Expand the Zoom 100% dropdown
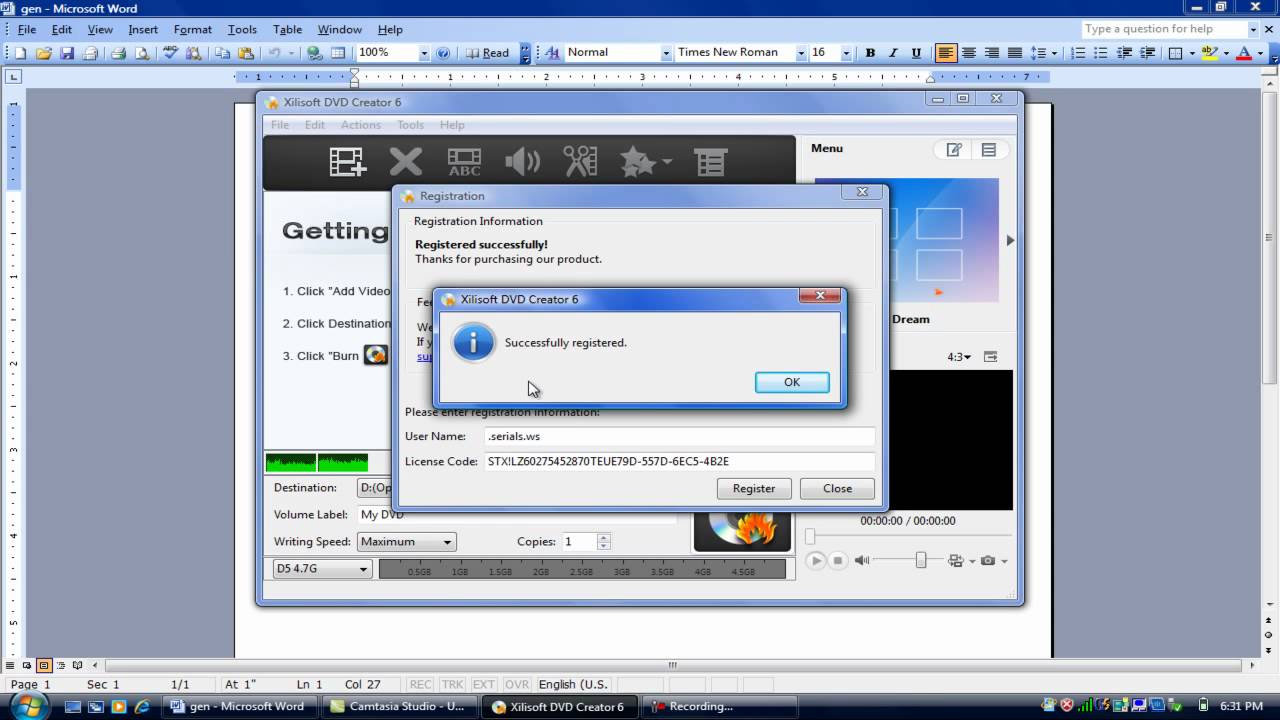1280x720 pixels. [x=424, y=53]
